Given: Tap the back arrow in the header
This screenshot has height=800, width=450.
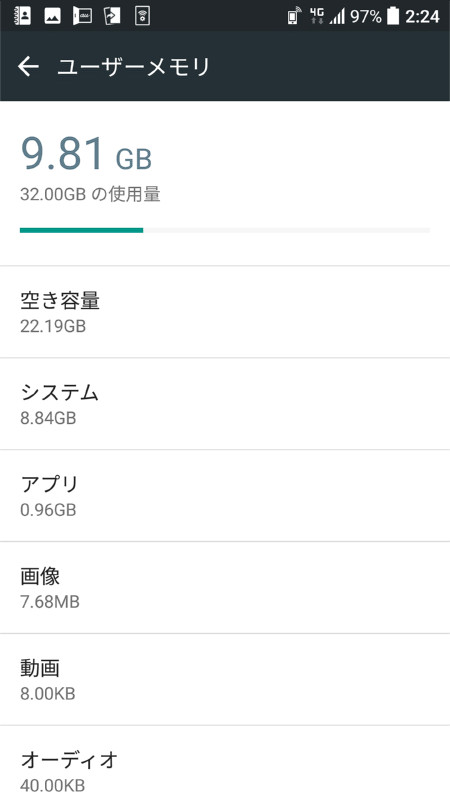Looking at the screenshot, I should click(28, 66).
